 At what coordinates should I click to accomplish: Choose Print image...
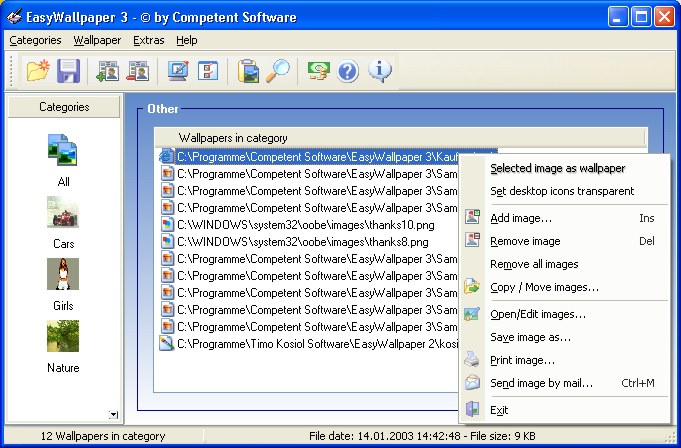tap(564, 360)
